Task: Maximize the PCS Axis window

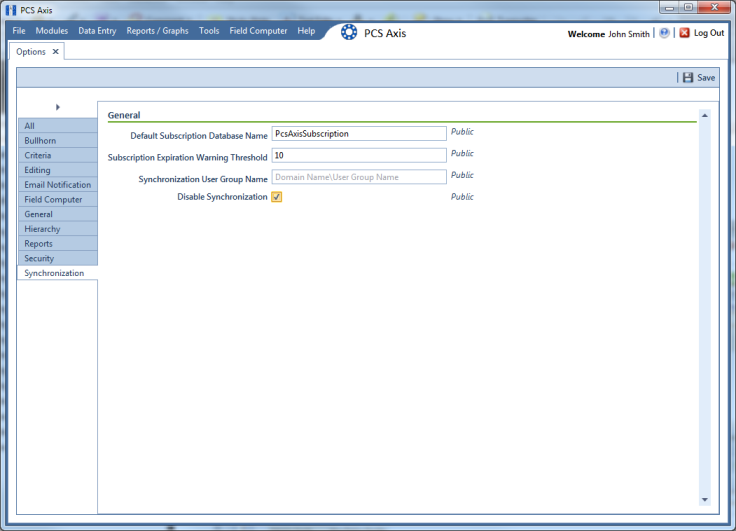Action: (x=688, y=8)
